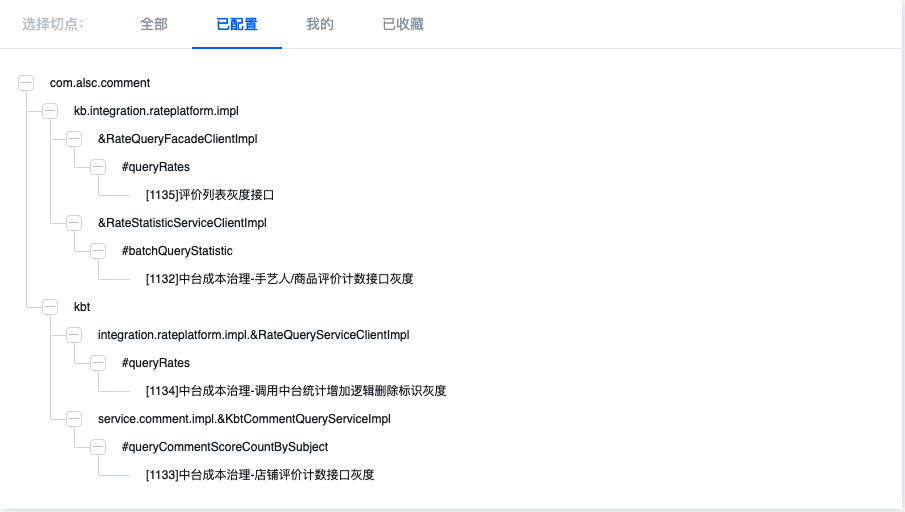The height and width of the screenshot is (512, 905).
Task: Collapse the &RateQueryFacadeClientImpl node
Action: coord(74,139)
